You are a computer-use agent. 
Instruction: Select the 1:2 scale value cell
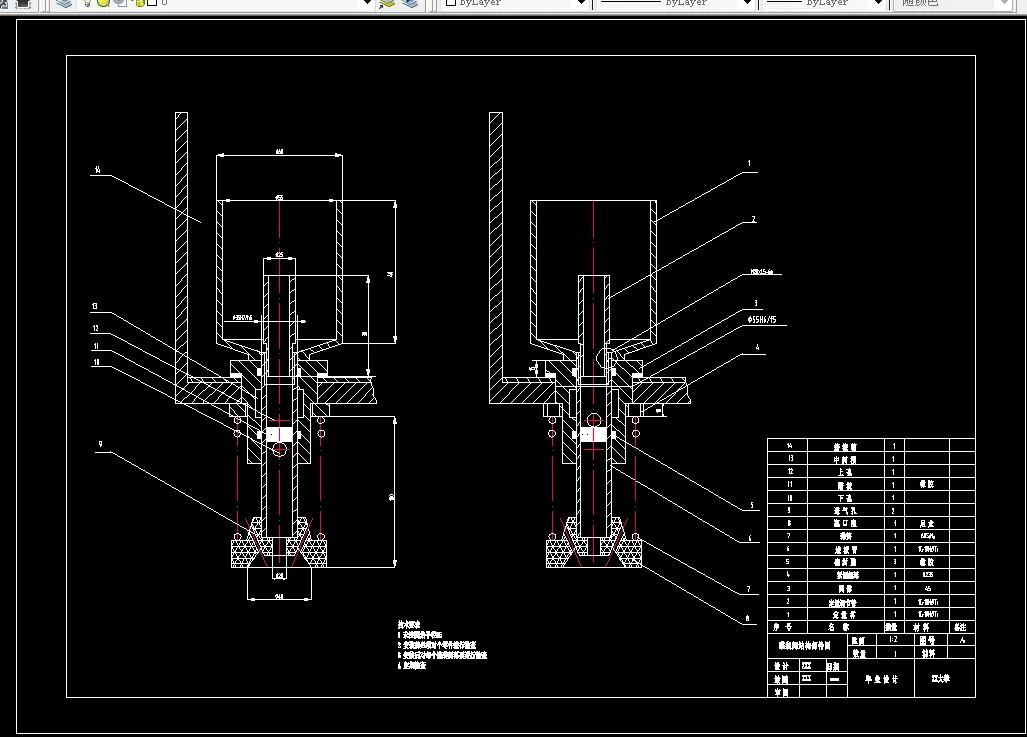click(x=893, y=639)
